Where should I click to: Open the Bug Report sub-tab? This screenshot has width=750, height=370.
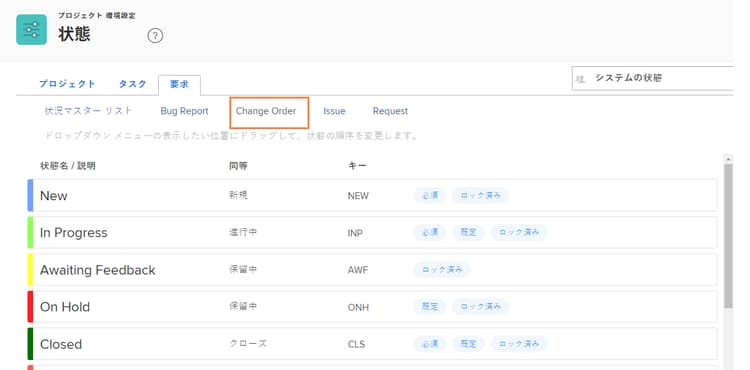pos(185,111)
